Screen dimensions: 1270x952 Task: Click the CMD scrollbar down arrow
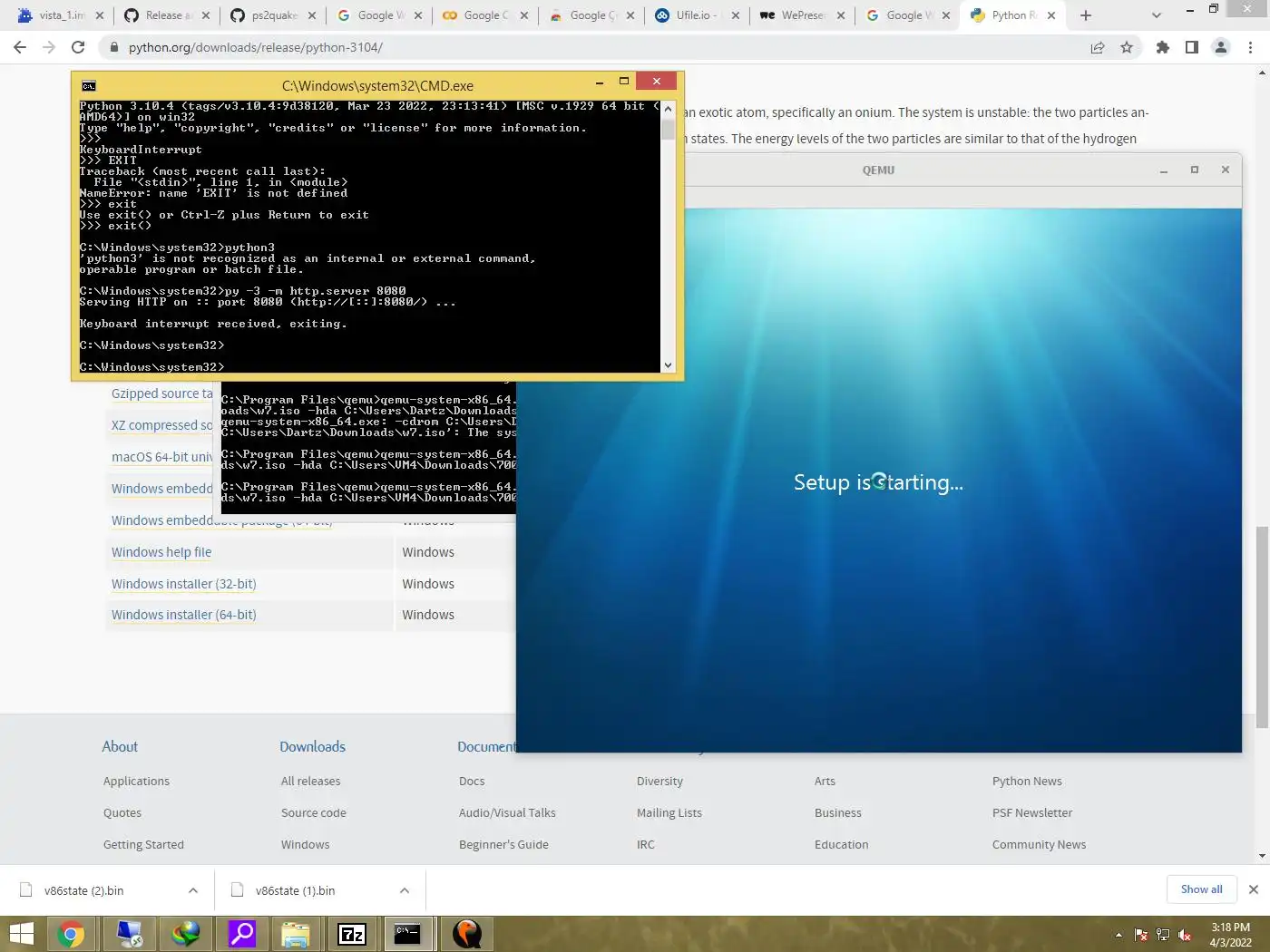[669, 365]
